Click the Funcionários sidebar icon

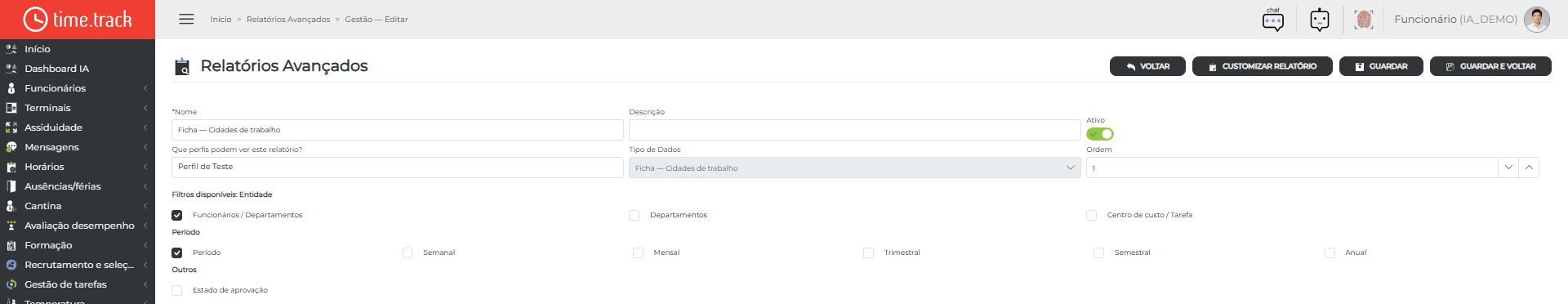click(11, 88)
